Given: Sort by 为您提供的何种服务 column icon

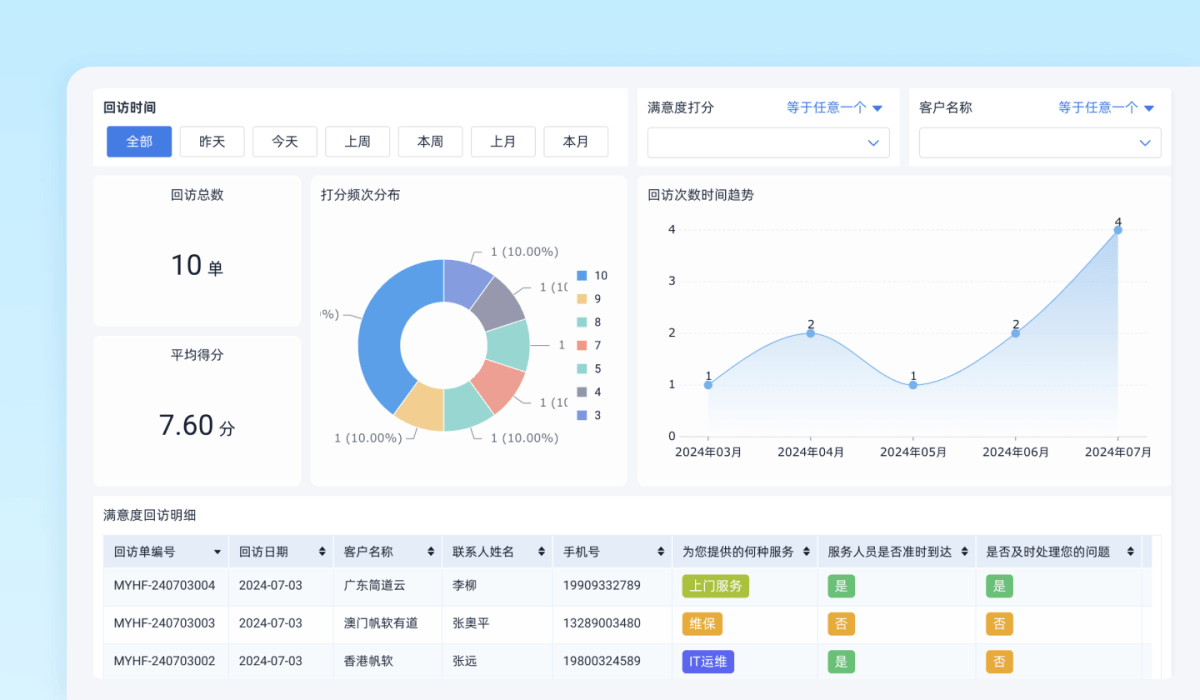Looking at the screenshot, I should tap(806, 552).
